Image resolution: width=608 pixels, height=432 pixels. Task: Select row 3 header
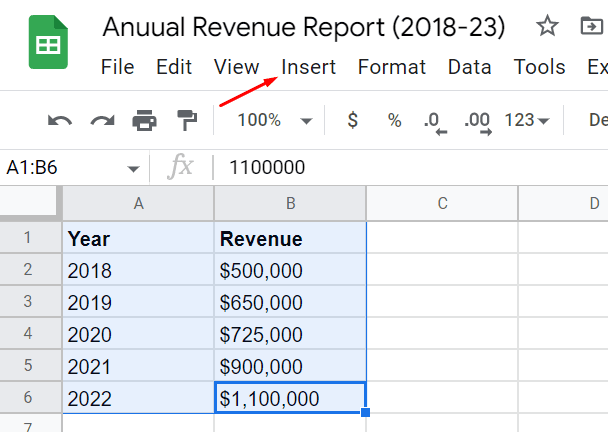coord(31,301)
